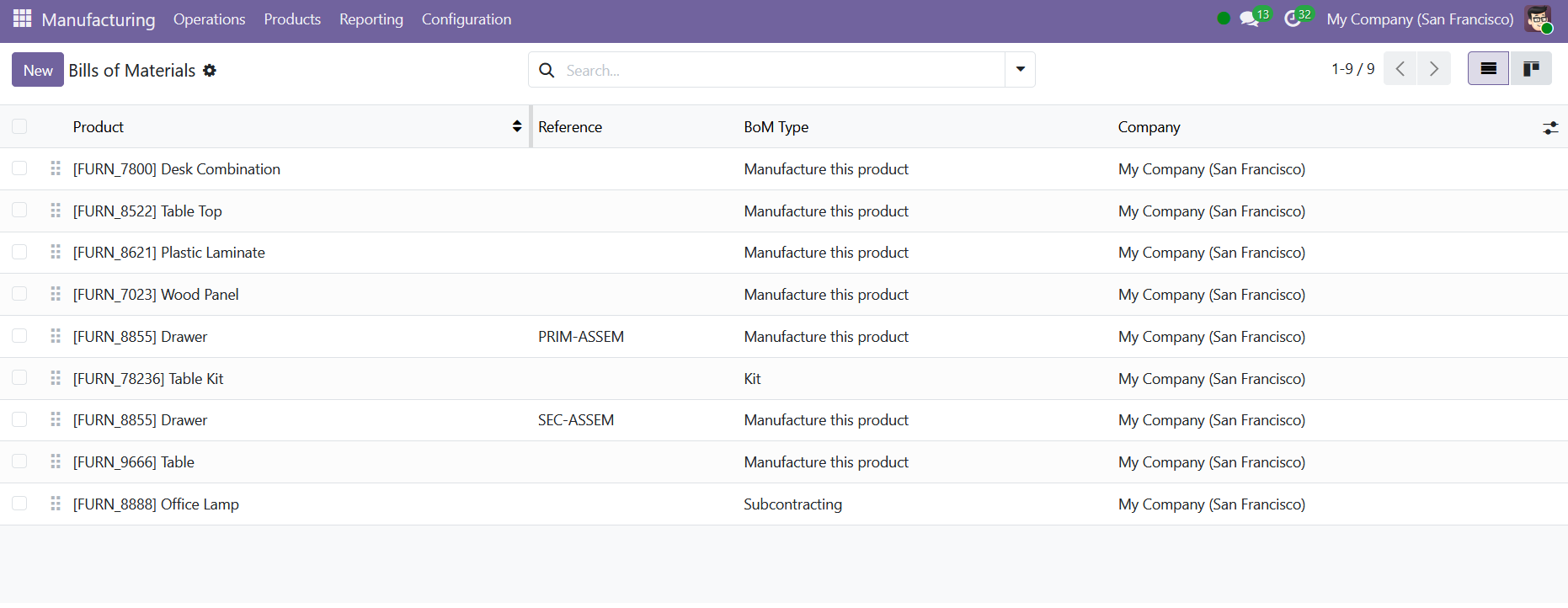This screenshot has width=1568, height=608.
Task: Grab drag handle of Desk Combination row
Action: coord(56,168)
